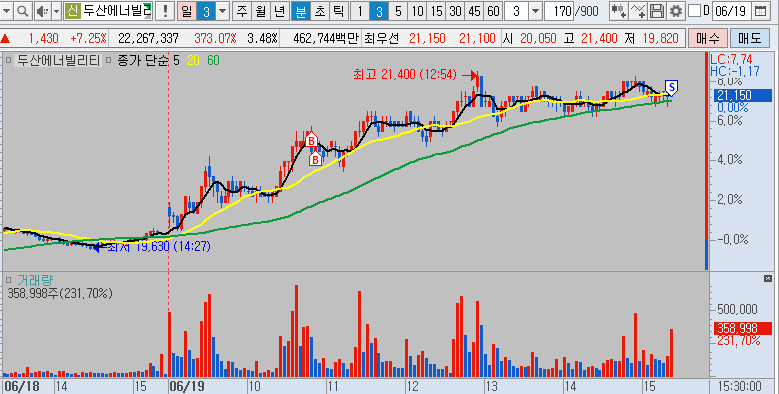The height and width of the screenshot is (394, 779).
Task: Switch chart to 년 yearly period
Action: [x=280, y=11]
